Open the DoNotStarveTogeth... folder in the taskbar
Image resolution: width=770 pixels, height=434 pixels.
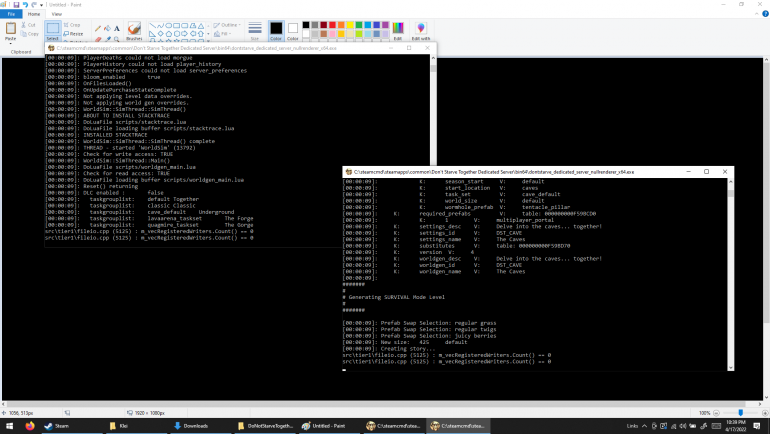pos(265,426)
